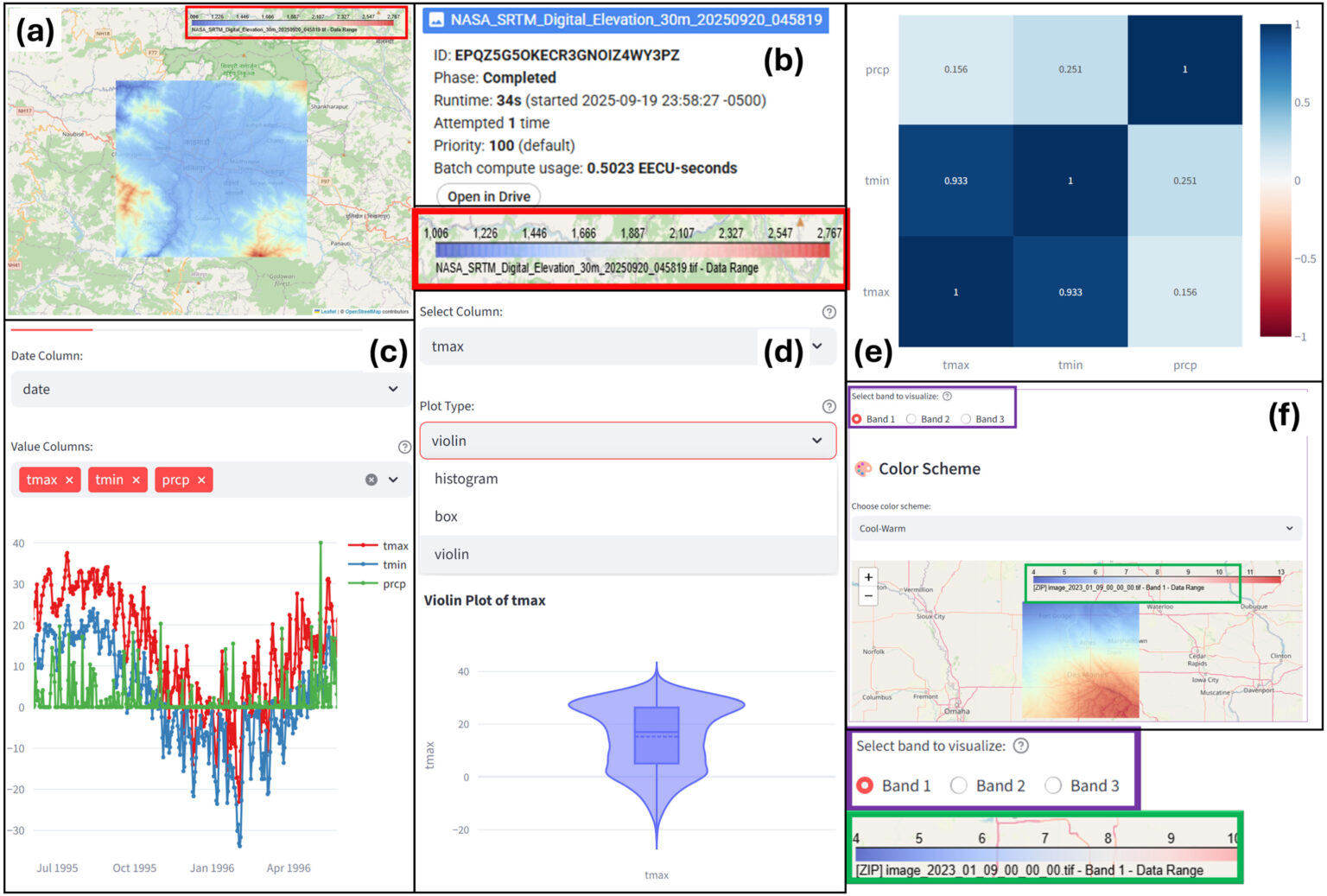
Task: Click the 0.5023 EECU-seconds usage value
Action: tap(662, 168)
